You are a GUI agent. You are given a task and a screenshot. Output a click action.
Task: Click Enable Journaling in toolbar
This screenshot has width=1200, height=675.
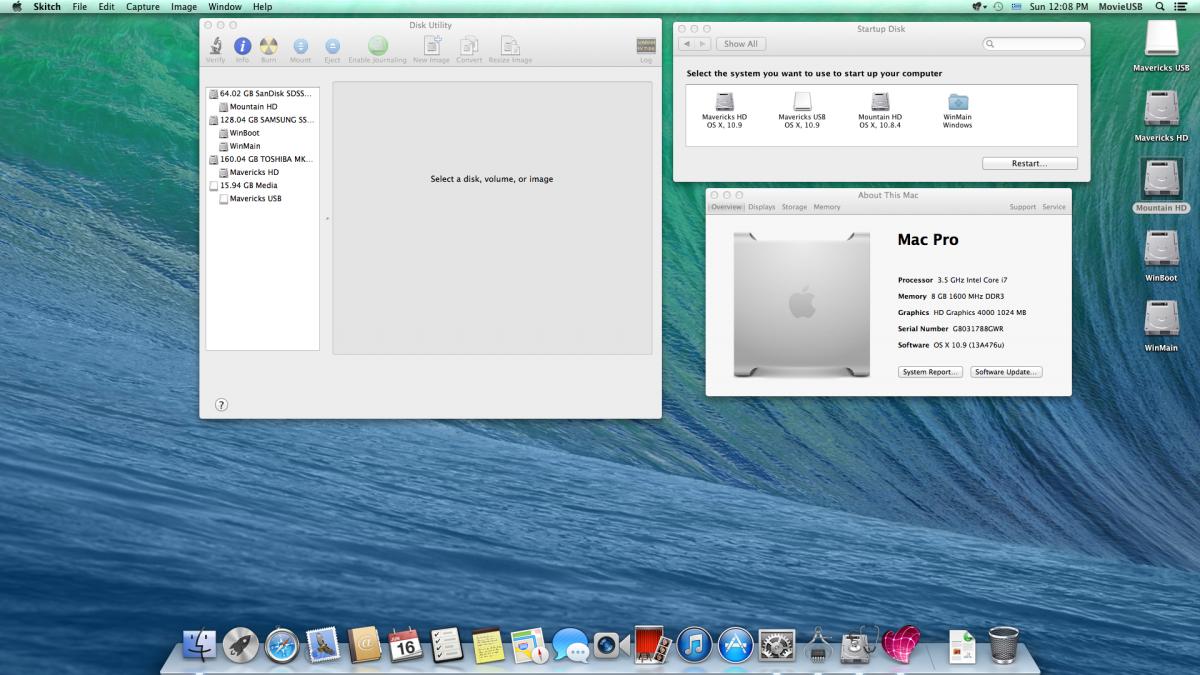(377, 48)
